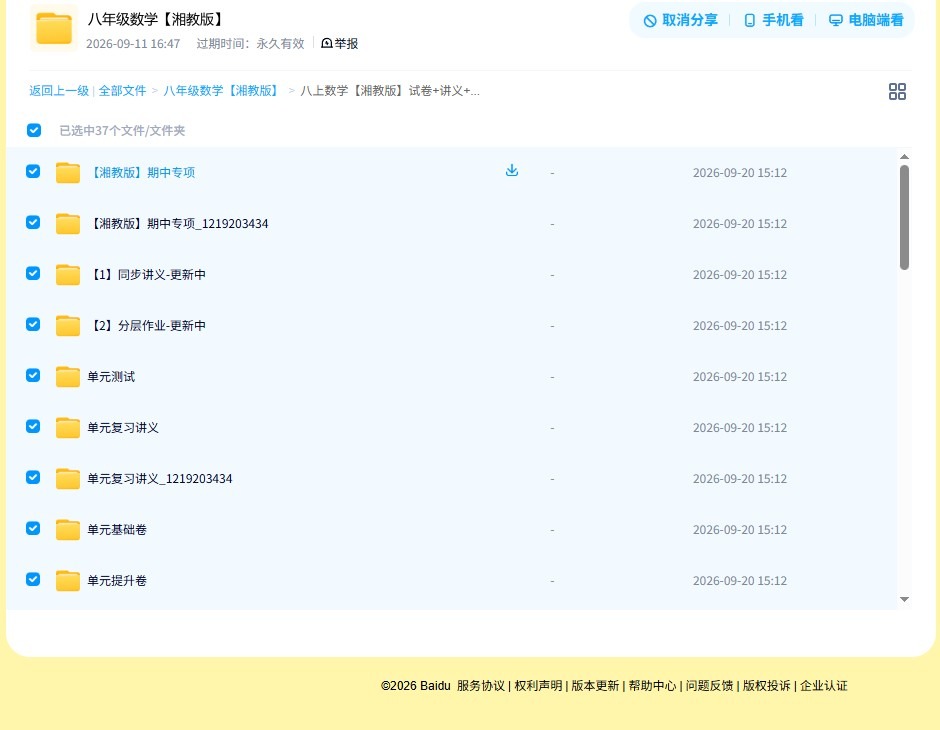Click folder icon for 单元基础卷
This screenshot has height=730, width=940.
[68, 529]
